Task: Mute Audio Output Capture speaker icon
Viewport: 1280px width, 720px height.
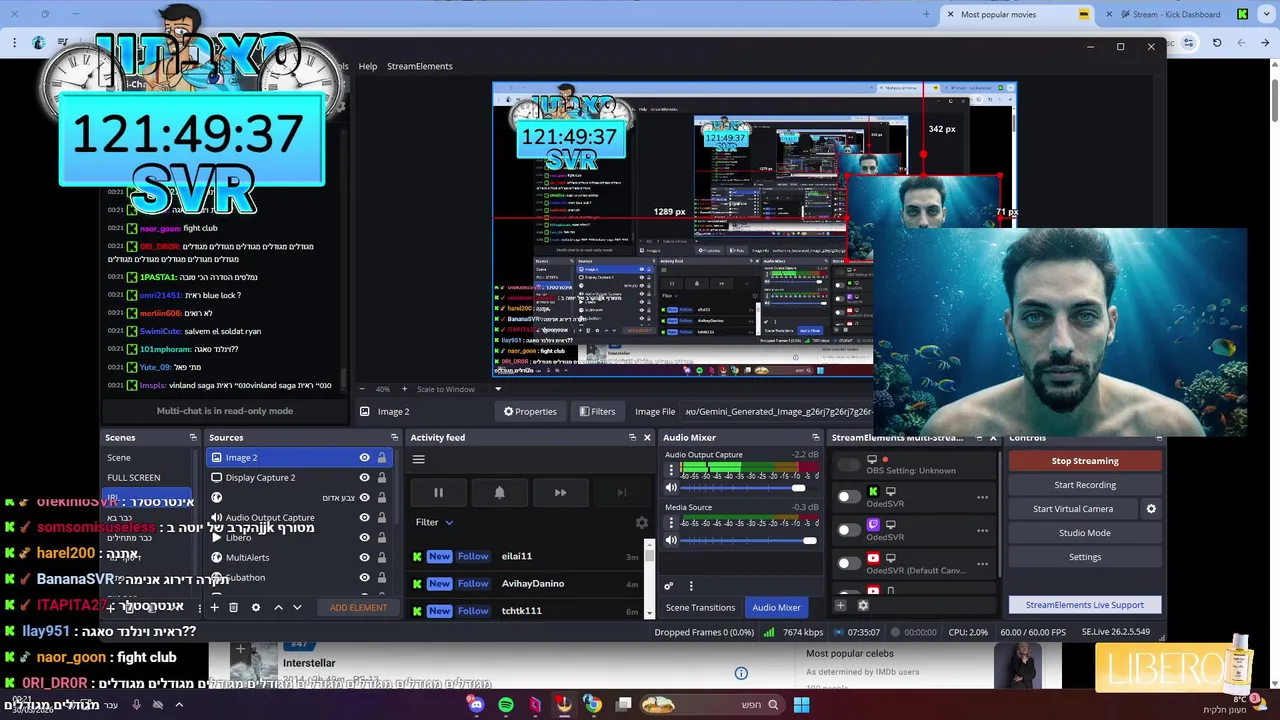Action: pos(671,488)
